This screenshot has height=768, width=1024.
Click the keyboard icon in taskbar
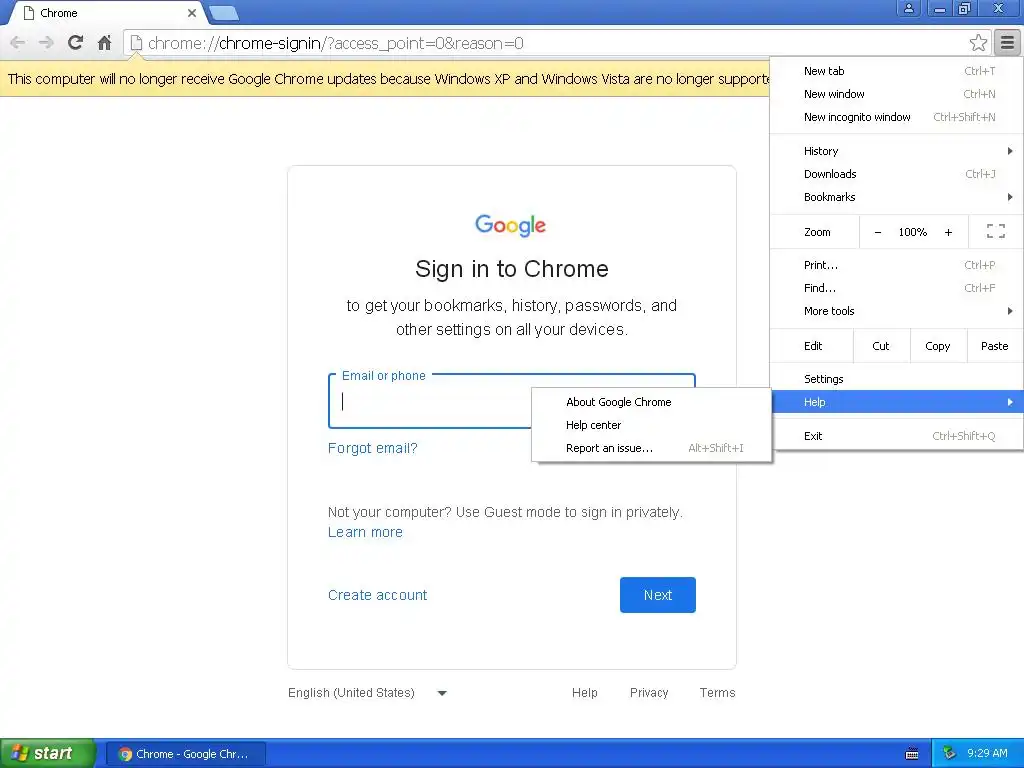[912, 754]
